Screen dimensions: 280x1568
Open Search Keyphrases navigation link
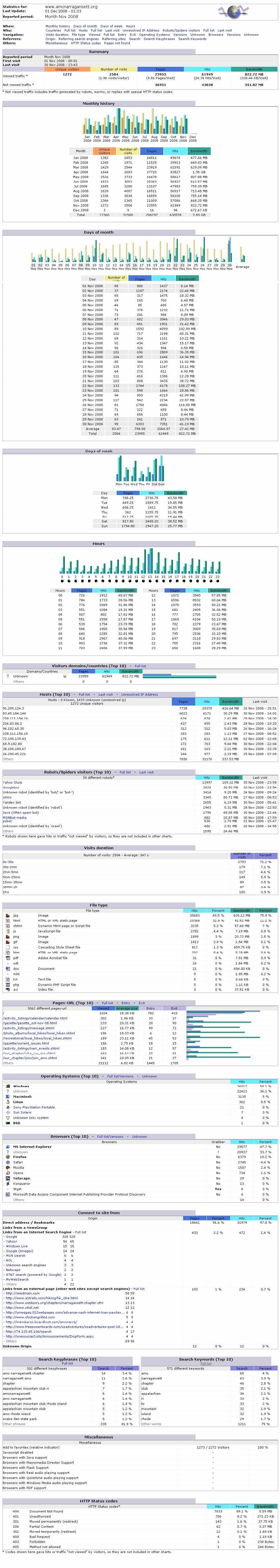point(159,39)
